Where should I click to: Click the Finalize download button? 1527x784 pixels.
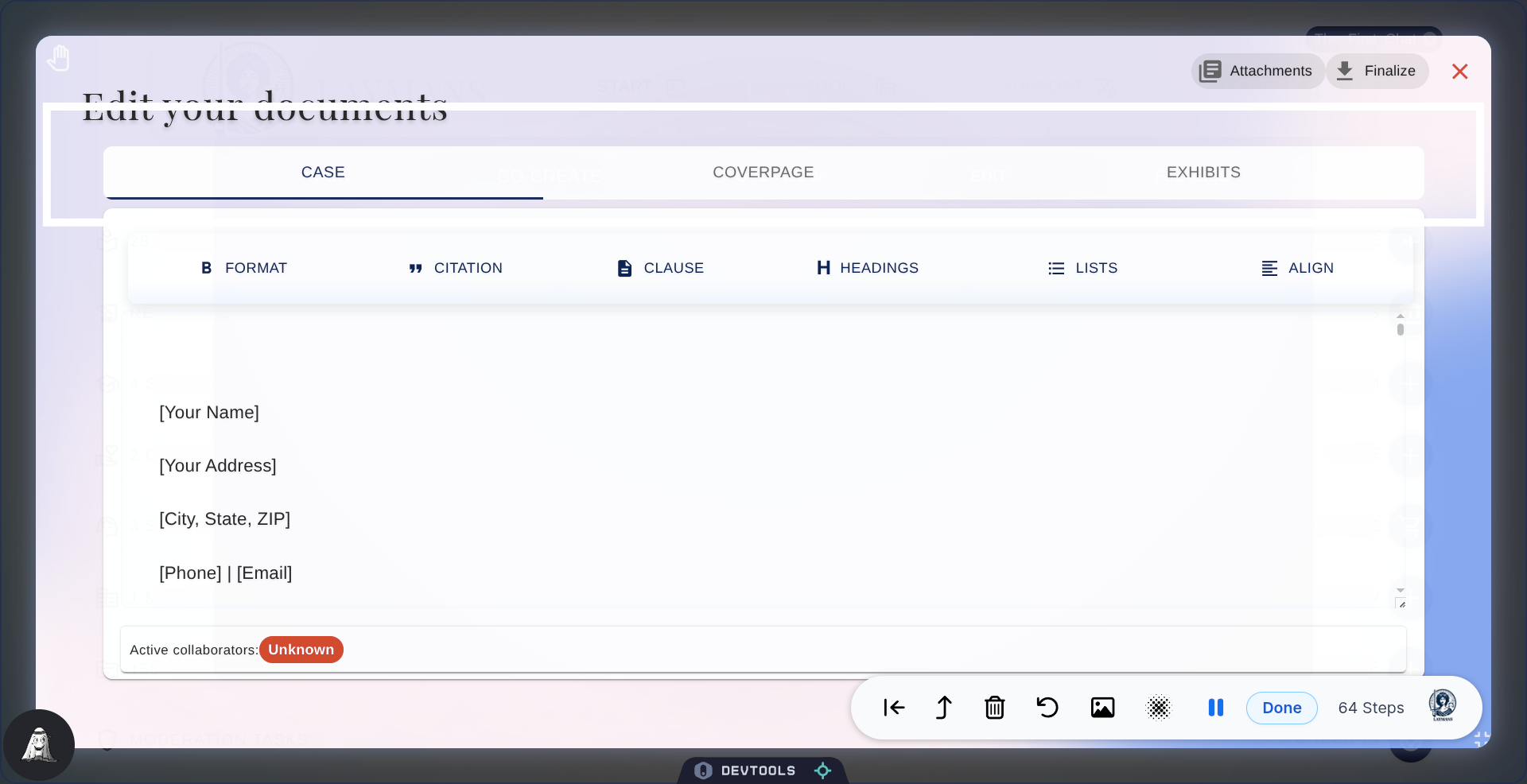(1377, 71)
